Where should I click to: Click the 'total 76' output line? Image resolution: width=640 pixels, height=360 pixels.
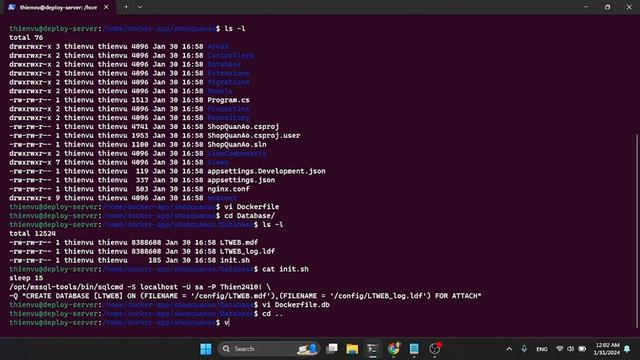pos(26,38)
